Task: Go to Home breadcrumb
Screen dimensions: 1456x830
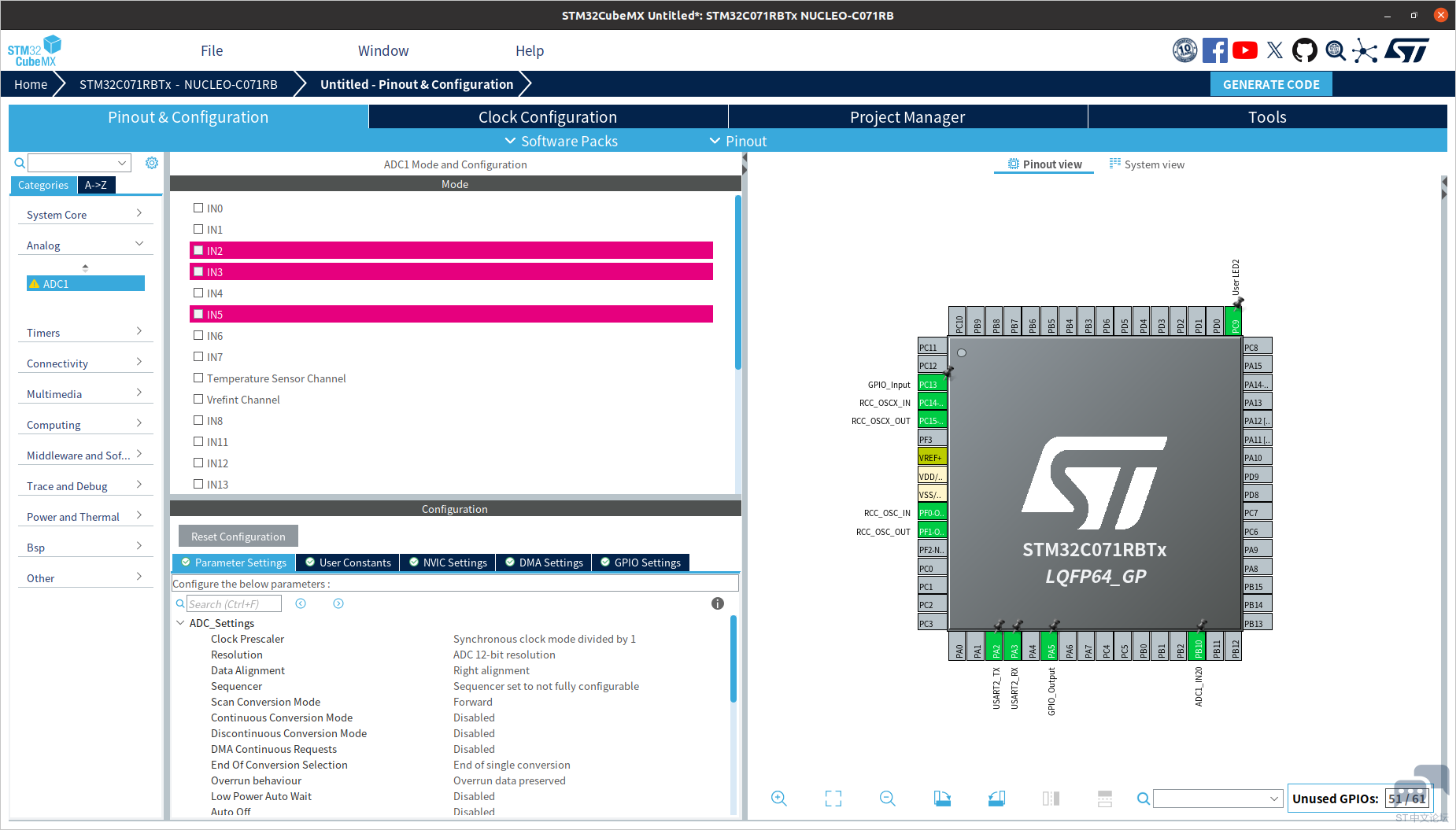Action: pos(31,84)
